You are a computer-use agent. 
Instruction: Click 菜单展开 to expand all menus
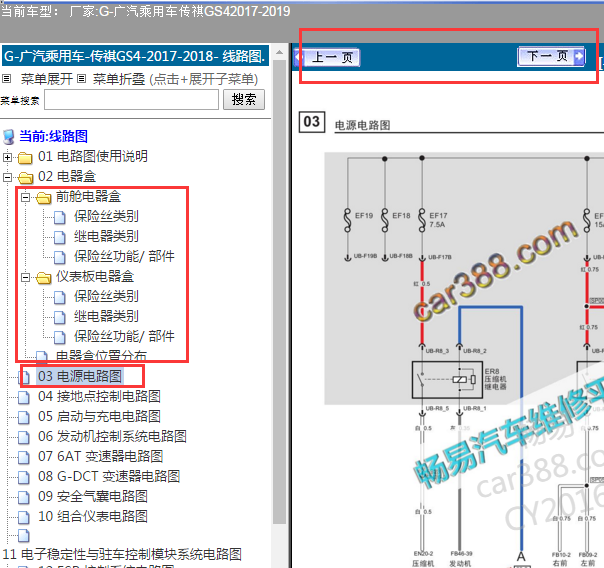47,79
